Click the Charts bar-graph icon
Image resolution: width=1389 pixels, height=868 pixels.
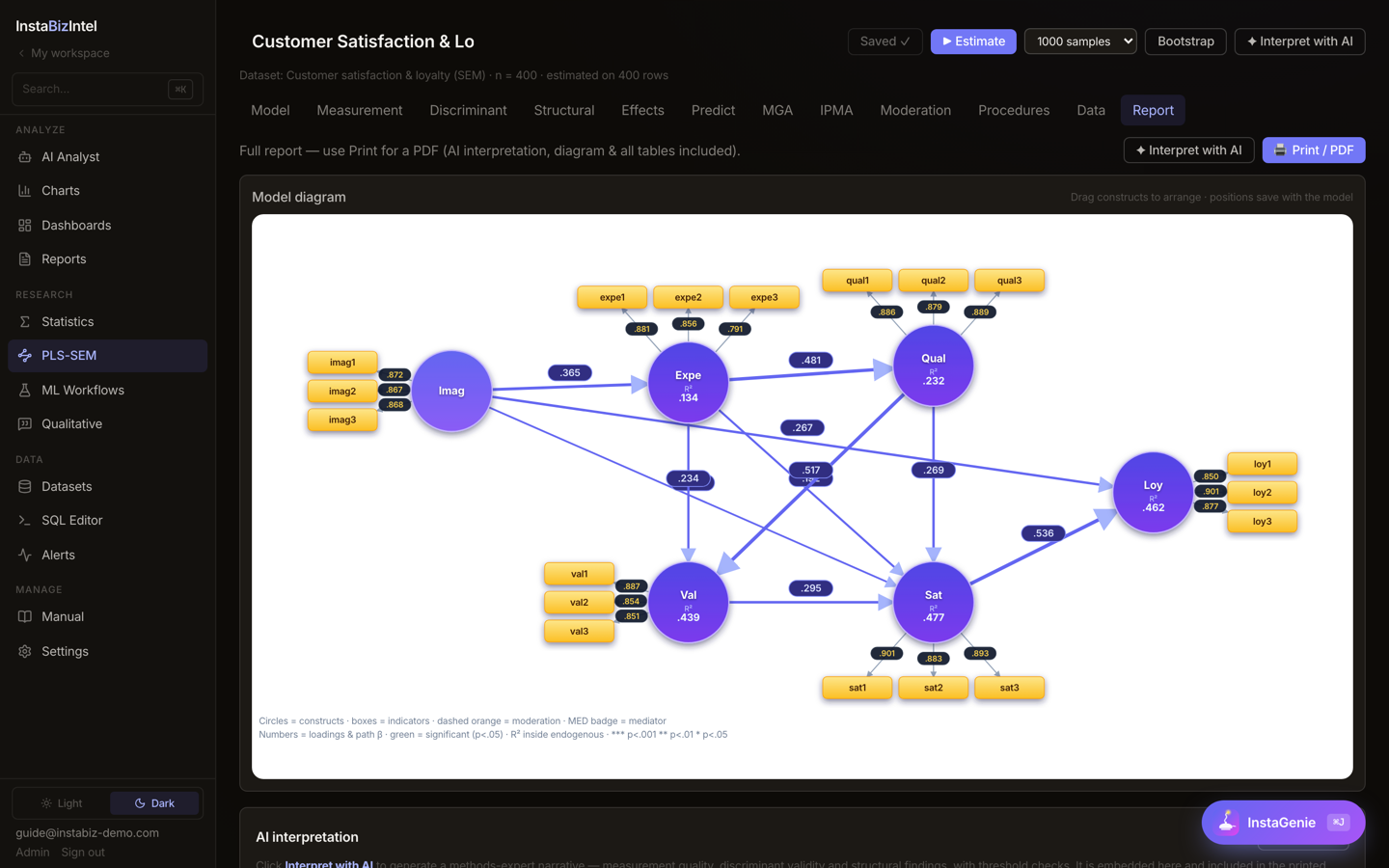tap(25, 191)
